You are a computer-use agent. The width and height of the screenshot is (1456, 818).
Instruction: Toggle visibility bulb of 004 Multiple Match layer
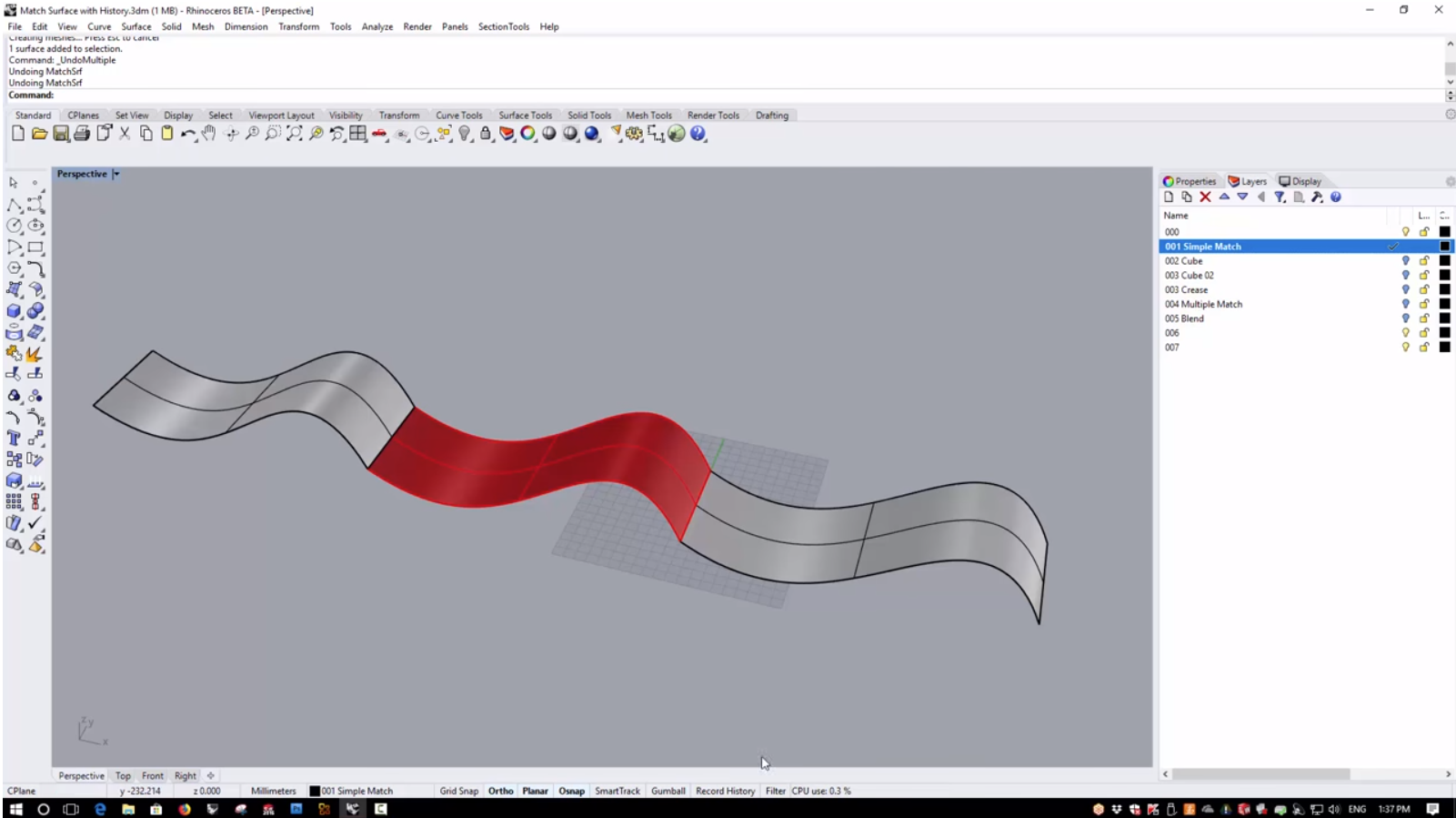click(x=1405, y=305)
